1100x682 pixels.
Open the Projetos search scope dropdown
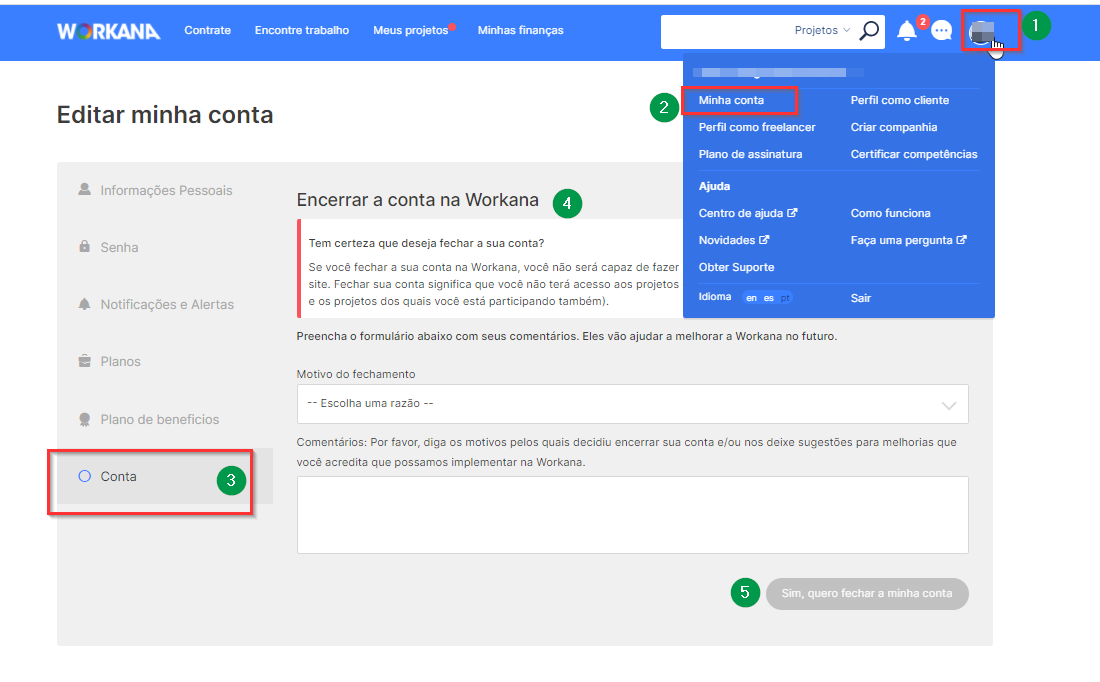[821, 31]
